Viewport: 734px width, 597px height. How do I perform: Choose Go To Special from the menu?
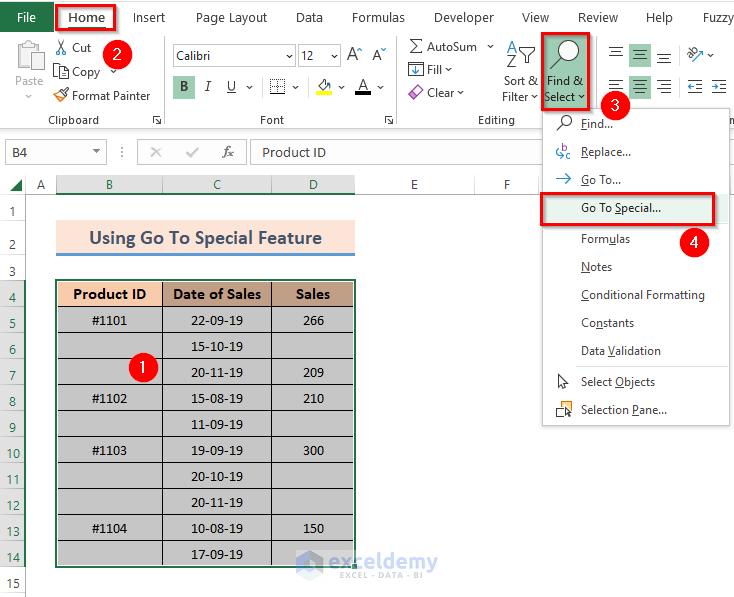pos(627,208)
